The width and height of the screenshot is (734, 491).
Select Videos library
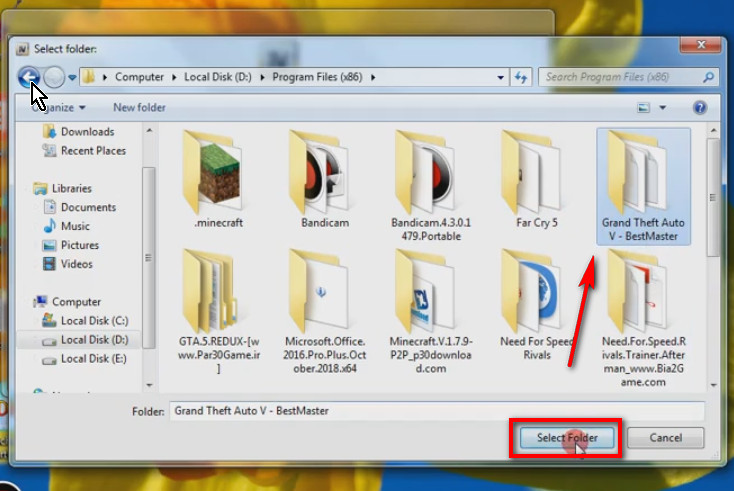67,264
